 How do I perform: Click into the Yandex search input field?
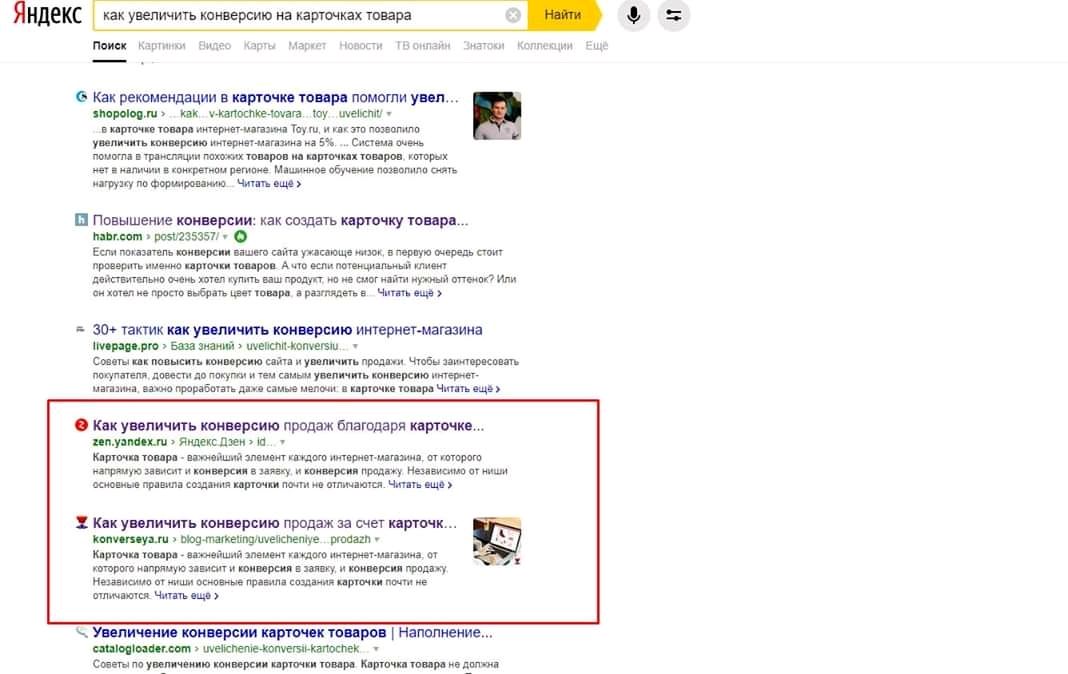(x=300, y=15)
